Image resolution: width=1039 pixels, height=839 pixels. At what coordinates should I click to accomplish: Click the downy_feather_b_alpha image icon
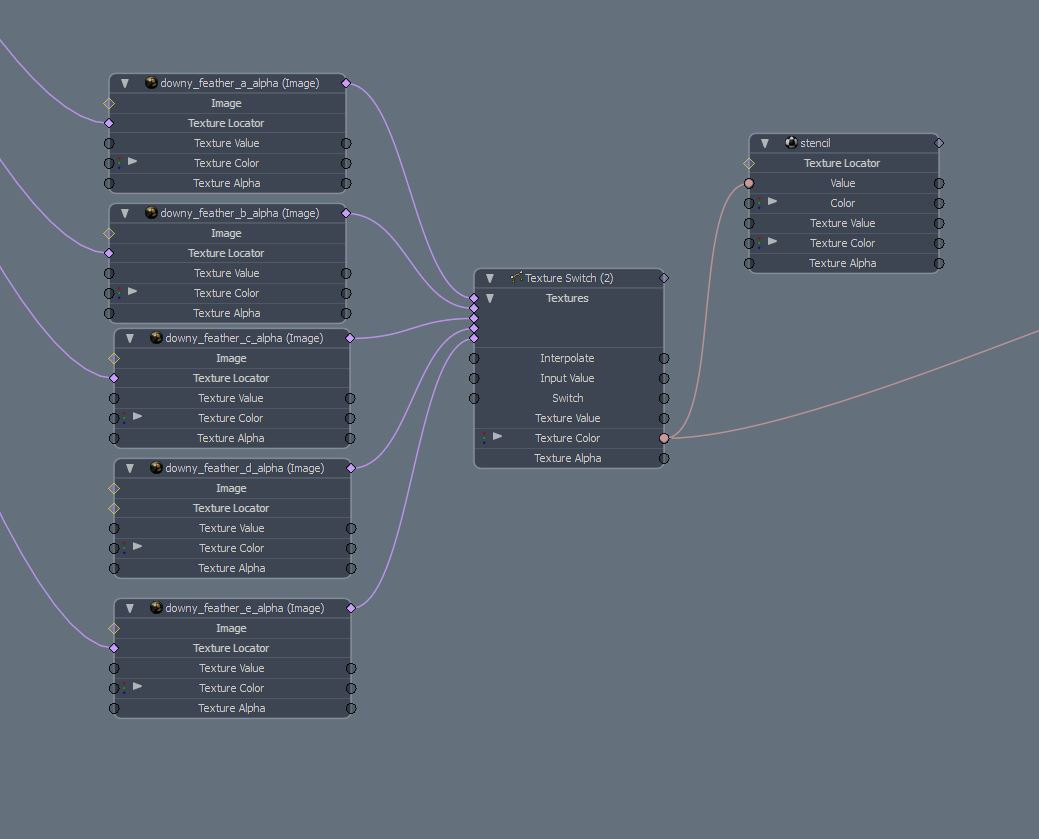(x=151, y=213)
